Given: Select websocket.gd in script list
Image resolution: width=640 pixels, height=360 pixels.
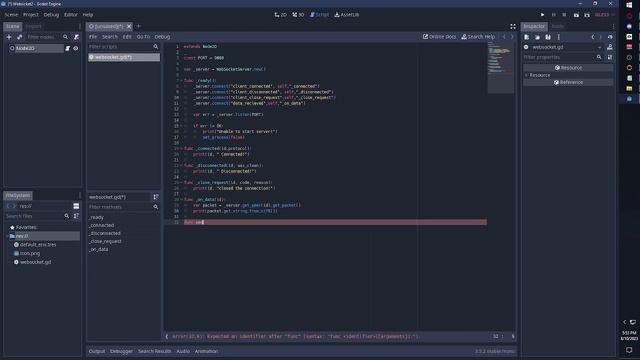Looking at the screenshot, I should click(124, 57).
